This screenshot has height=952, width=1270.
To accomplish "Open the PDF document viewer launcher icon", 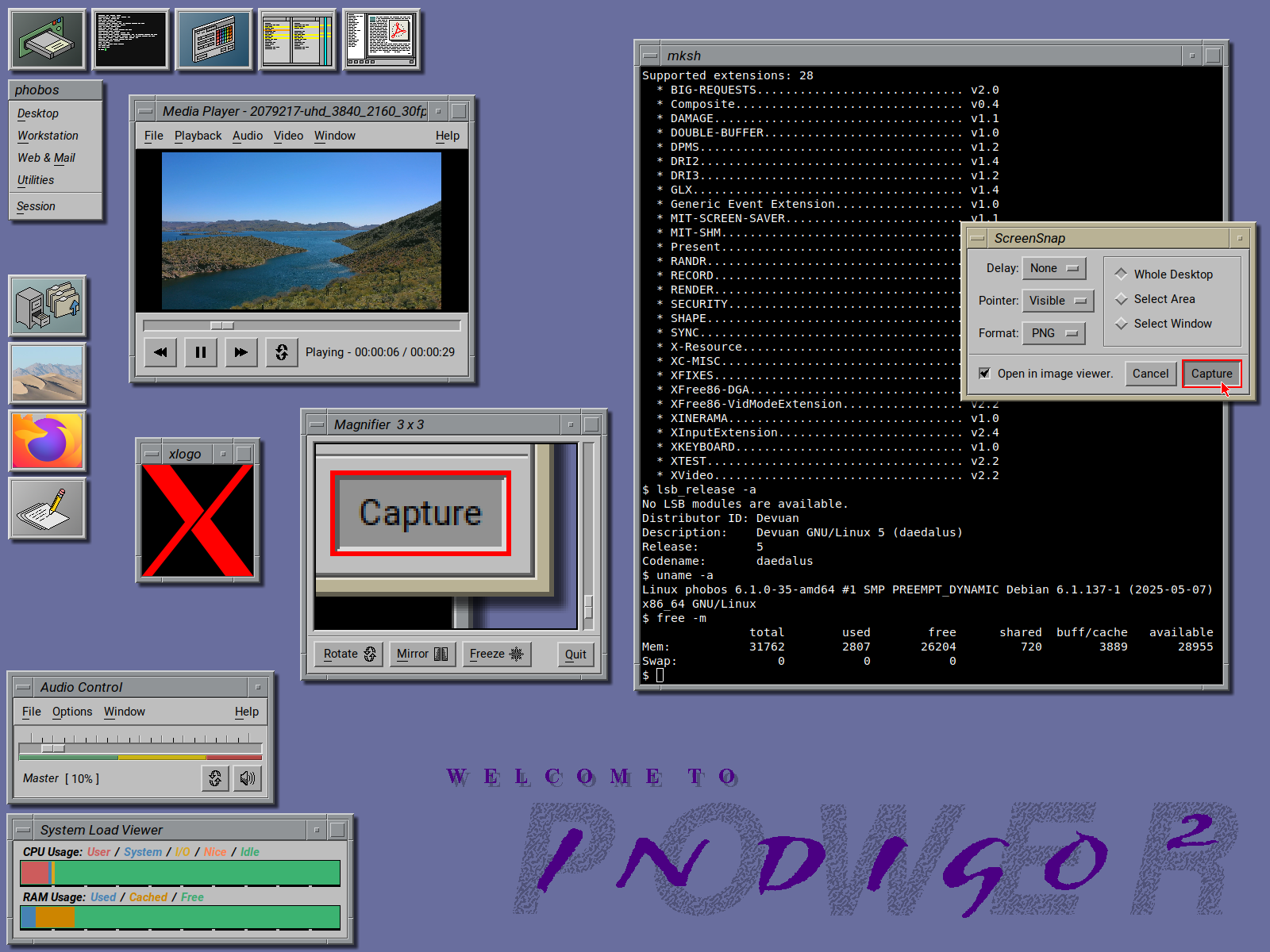I will click(x=382, y=39).
